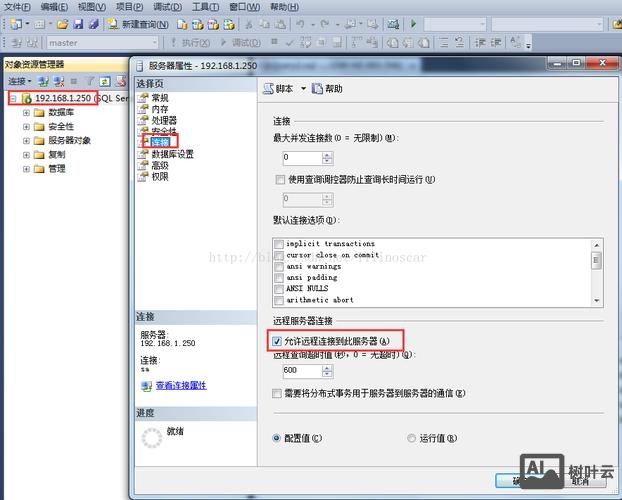Click the connection properties icon beside 查看连接属性
This screenshot has width=622, height=500.
(147, 386)
